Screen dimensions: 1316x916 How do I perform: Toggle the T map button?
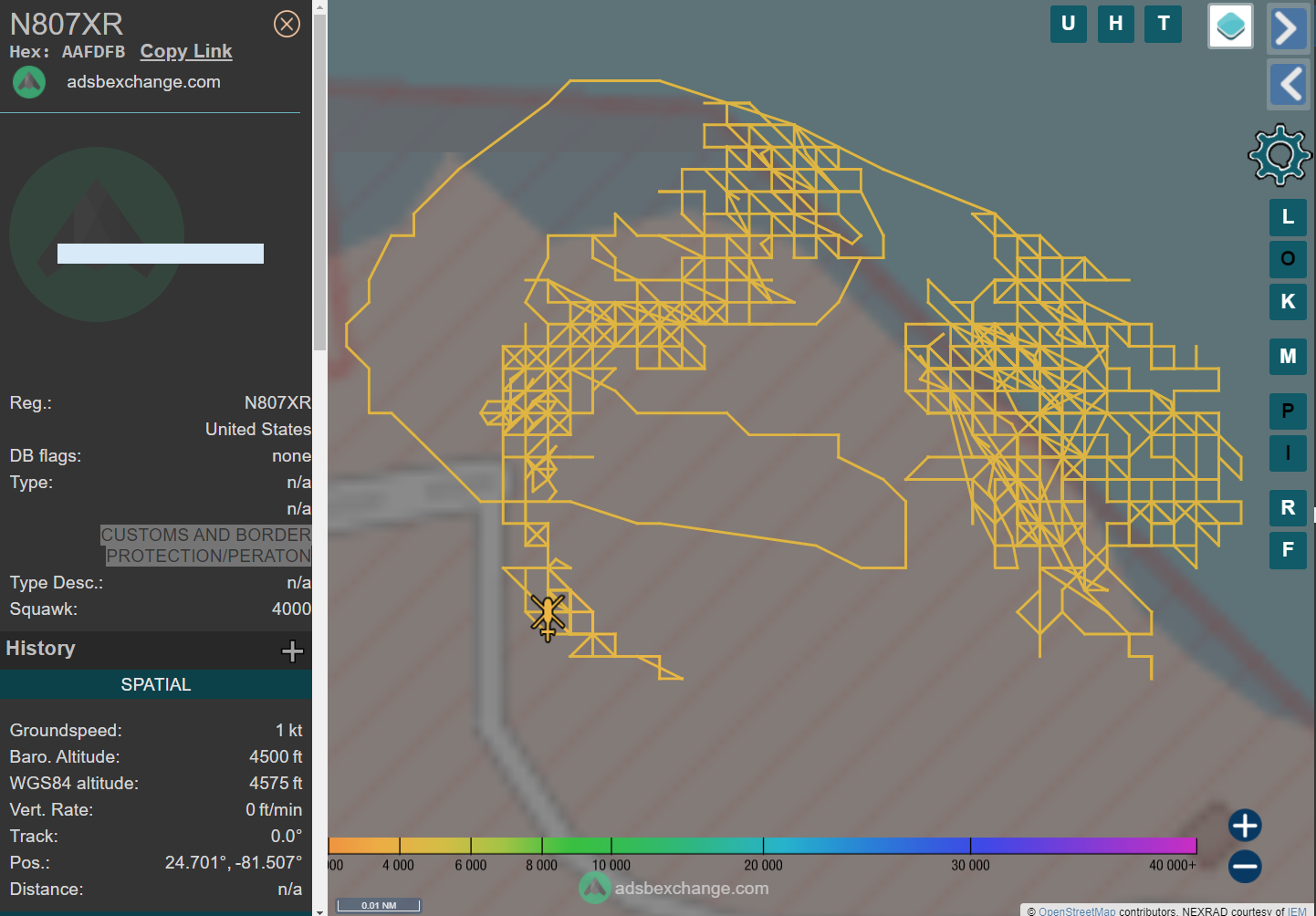(x=1164, y=24)
